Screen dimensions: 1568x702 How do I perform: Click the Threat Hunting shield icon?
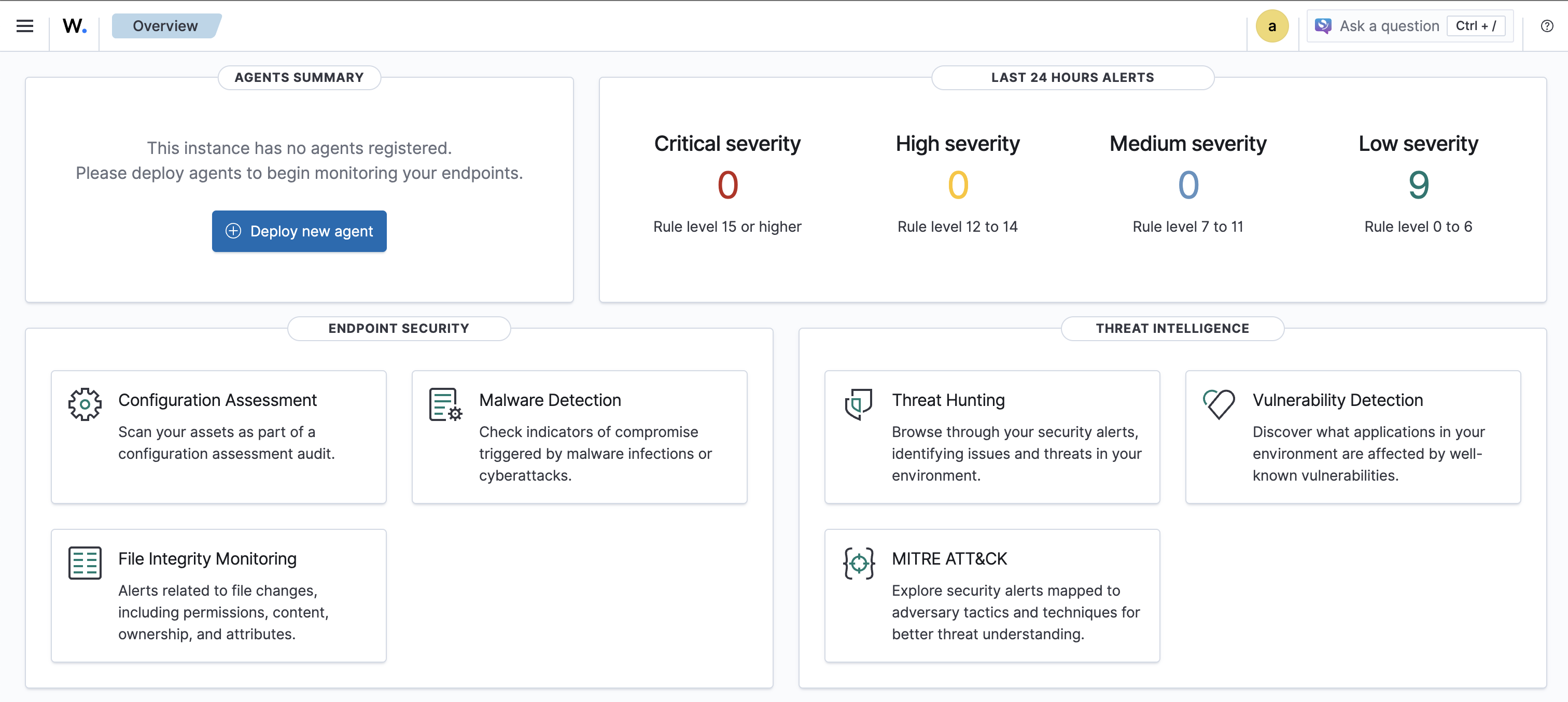[858, 404]
